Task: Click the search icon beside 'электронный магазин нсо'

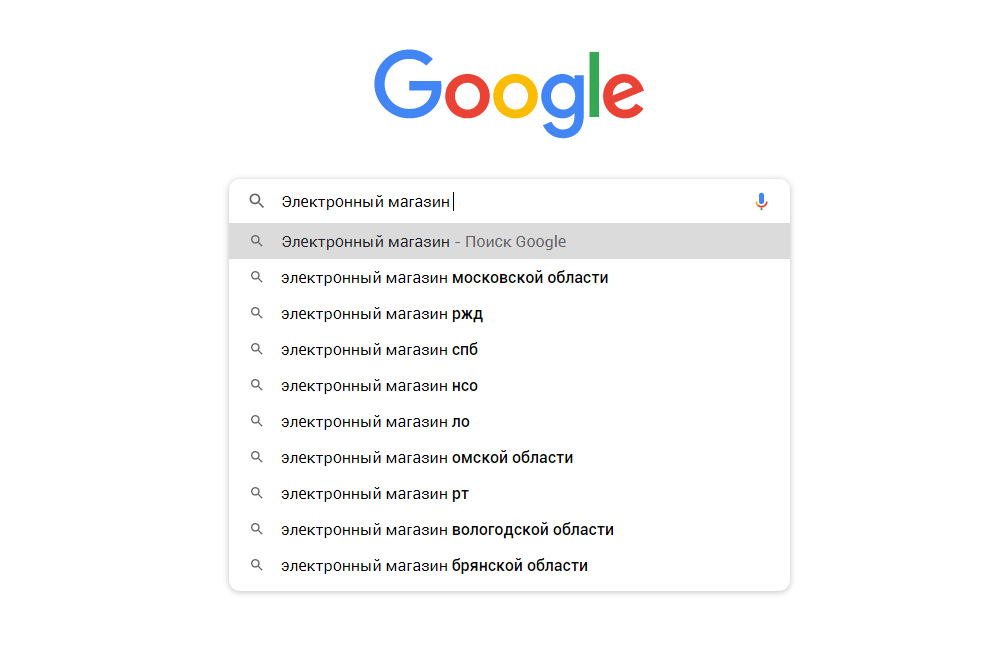Action: pos(257,385)
